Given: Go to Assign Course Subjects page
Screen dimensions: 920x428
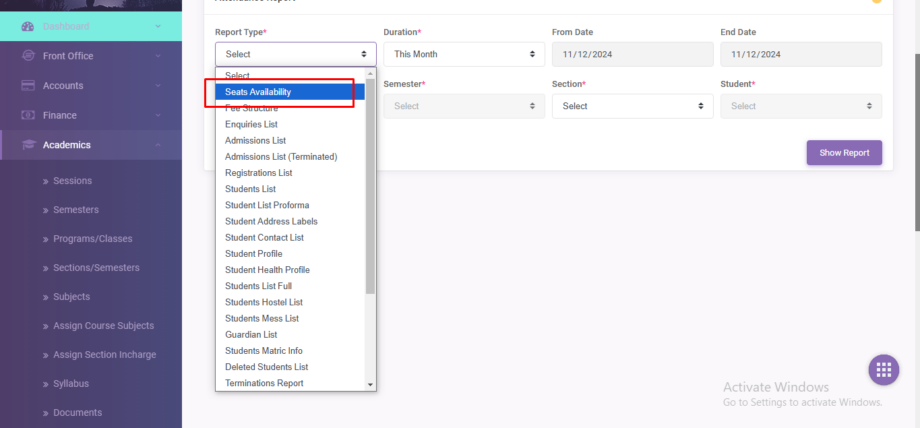Looking at the screenshot, I should tap(103, 326).
